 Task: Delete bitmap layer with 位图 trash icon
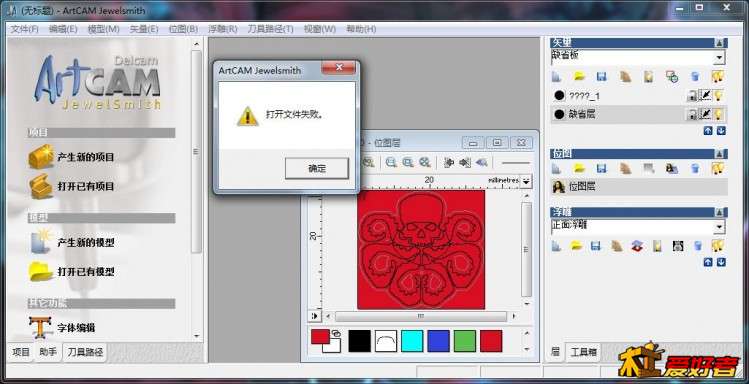click(696, 168)
